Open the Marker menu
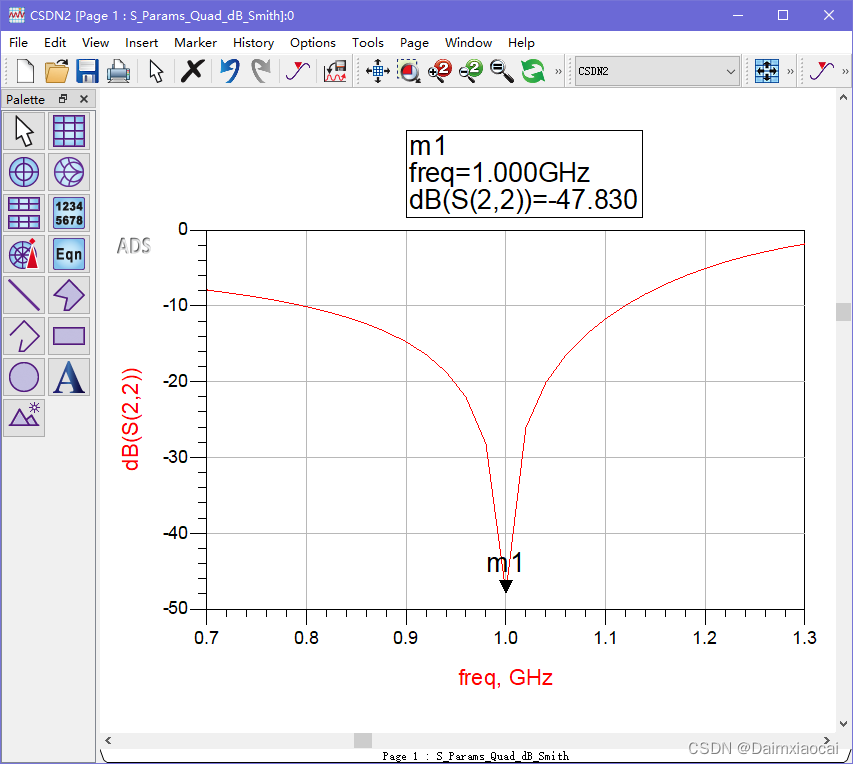Image resolution: width=853 pixels, height=764 pixels. pyautogui.click(x=195, y=42)
